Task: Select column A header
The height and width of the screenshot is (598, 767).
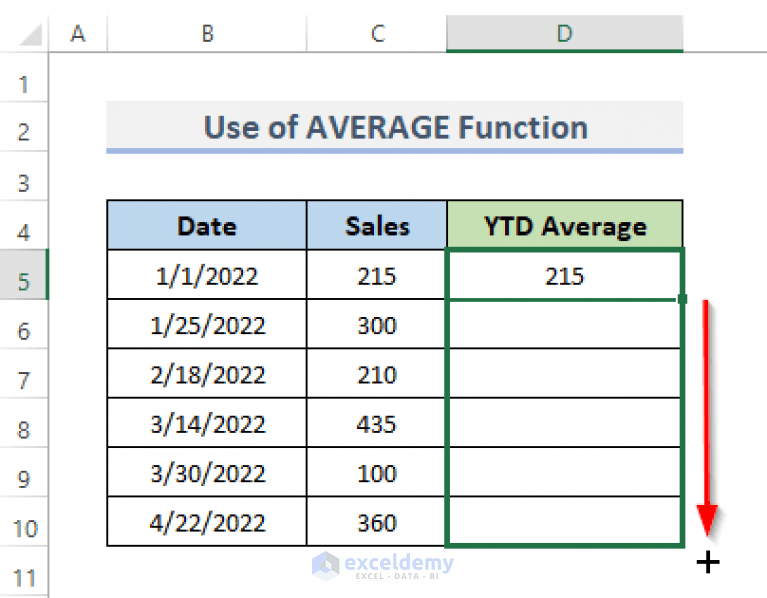Action: [78, 34]
